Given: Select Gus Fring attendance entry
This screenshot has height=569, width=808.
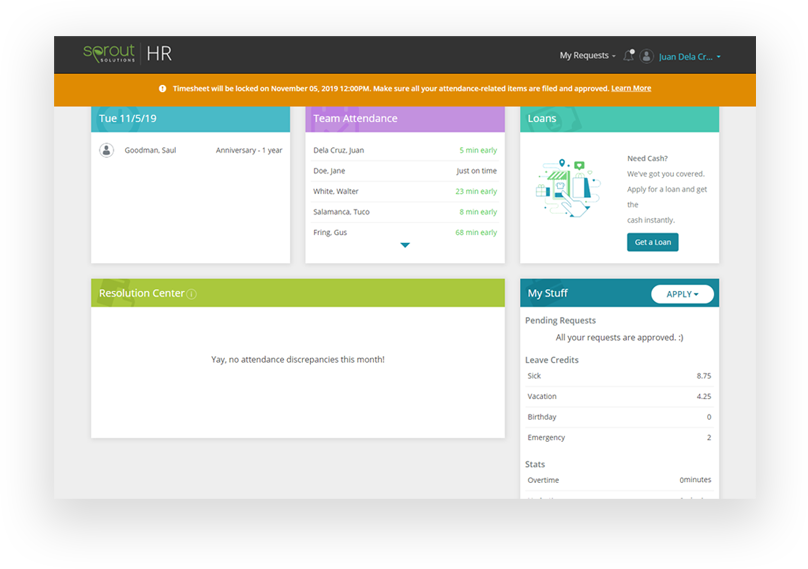Looking at the screenshot, I should coord(404,232).
